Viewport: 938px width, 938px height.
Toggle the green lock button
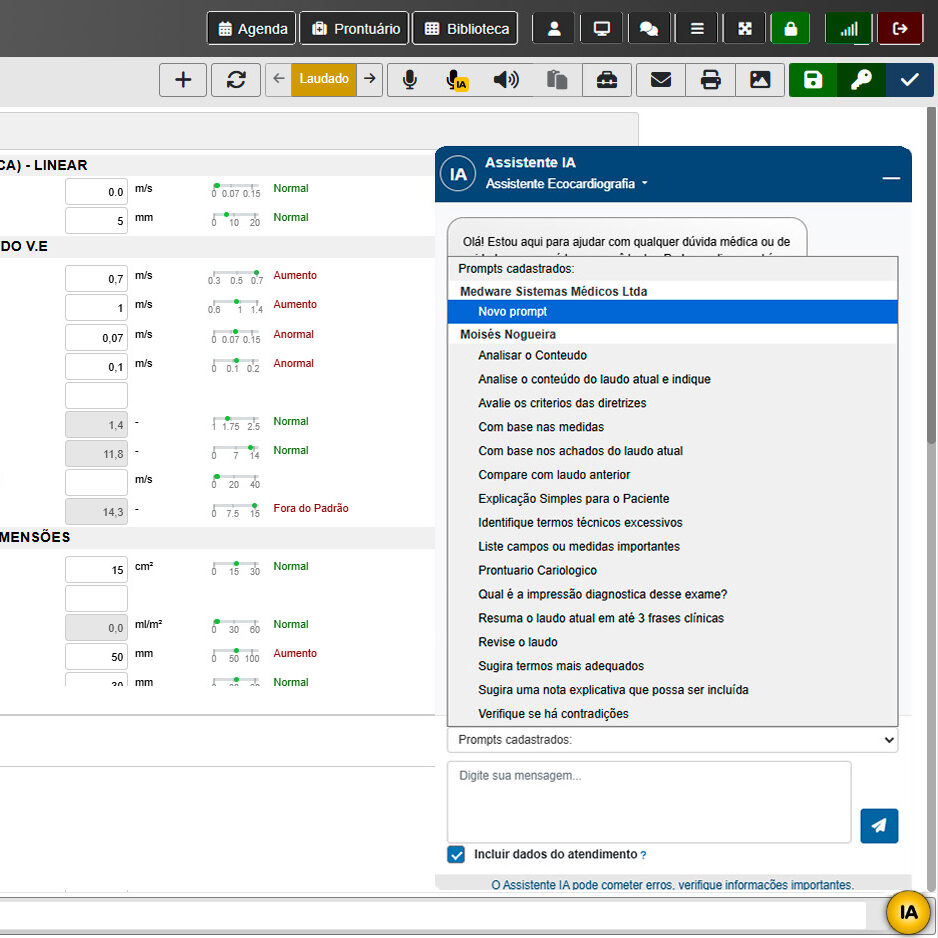click(x=790, y=28)
